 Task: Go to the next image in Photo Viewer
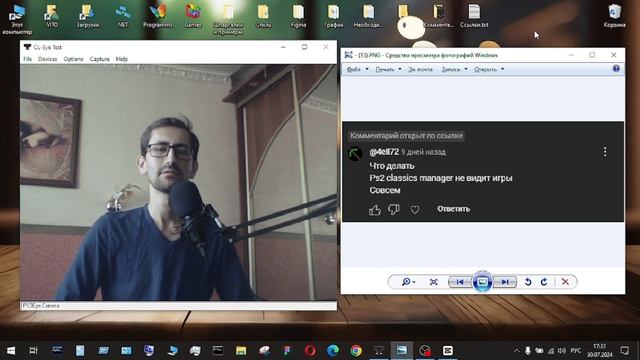coord(505,282)
